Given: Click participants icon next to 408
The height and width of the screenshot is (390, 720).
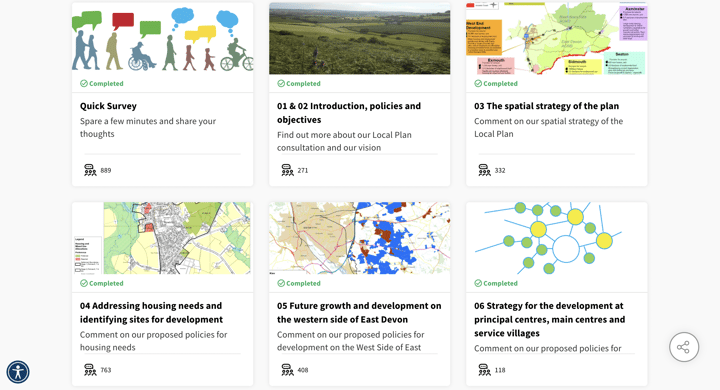Looking at the screenshot, I should pyautogui.click(x=287, y=370).
